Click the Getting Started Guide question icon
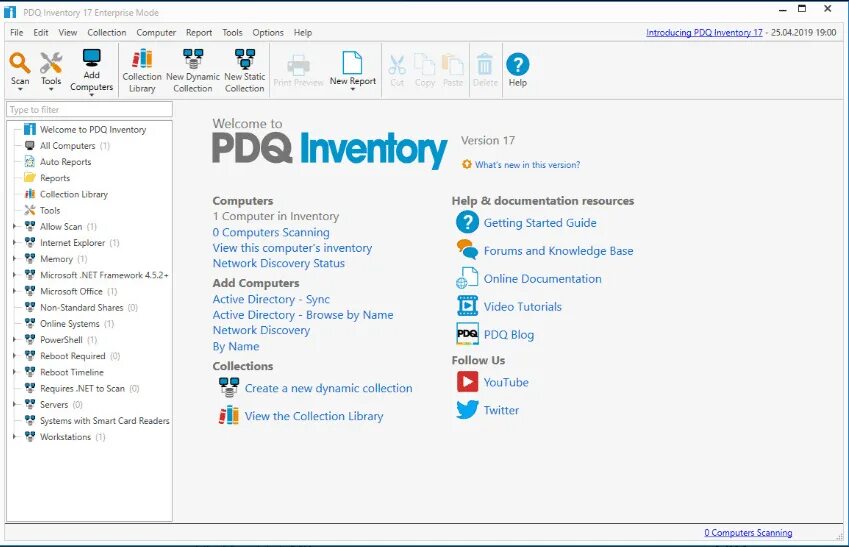 467,222
